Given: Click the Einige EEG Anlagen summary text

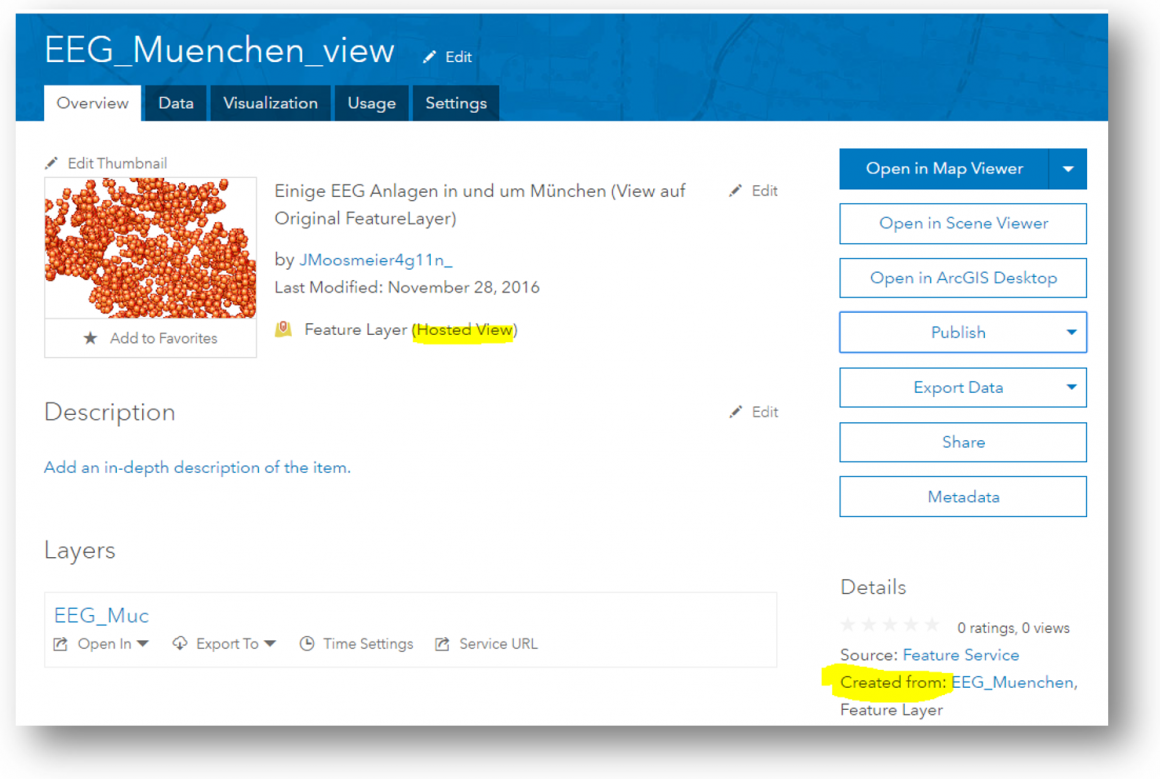Looking at the screenshot, I should pyautogui.click(x=480, y=205).
